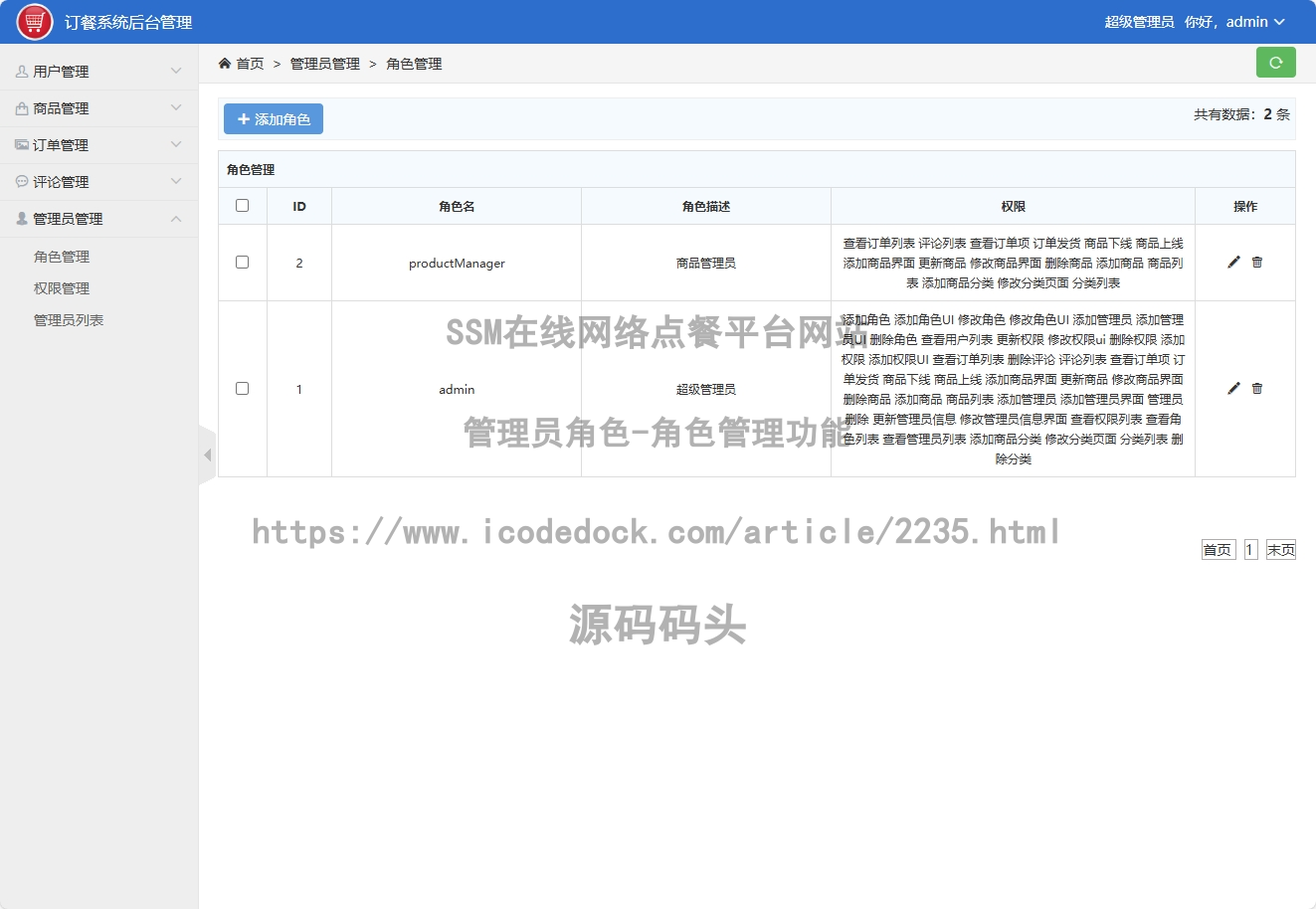
Task: Click the 用户管理 person icon
Action: [x=22, y=72]
